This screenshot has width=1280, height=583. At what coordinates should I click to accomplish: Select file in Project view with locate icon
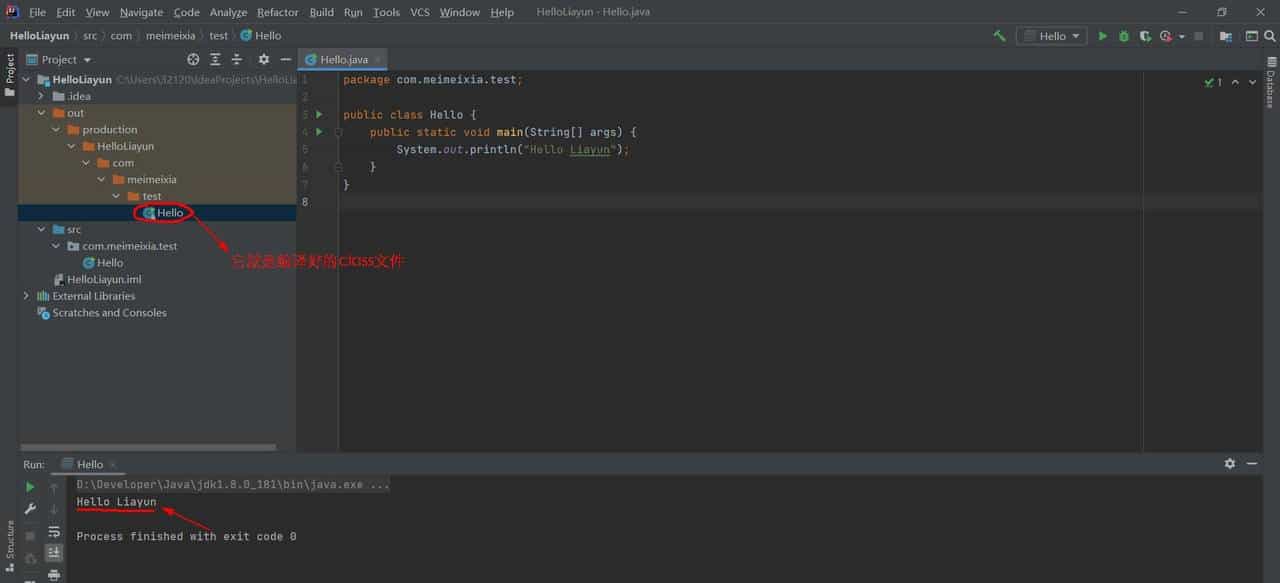click(193, 59)
